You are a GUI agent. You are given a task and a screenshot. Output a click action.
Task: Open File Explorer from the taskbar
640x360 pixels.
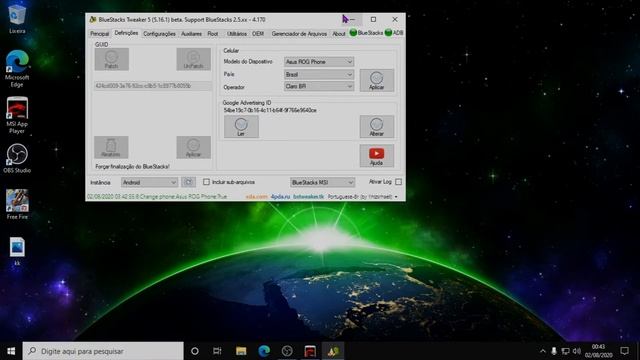click(241, 351)
